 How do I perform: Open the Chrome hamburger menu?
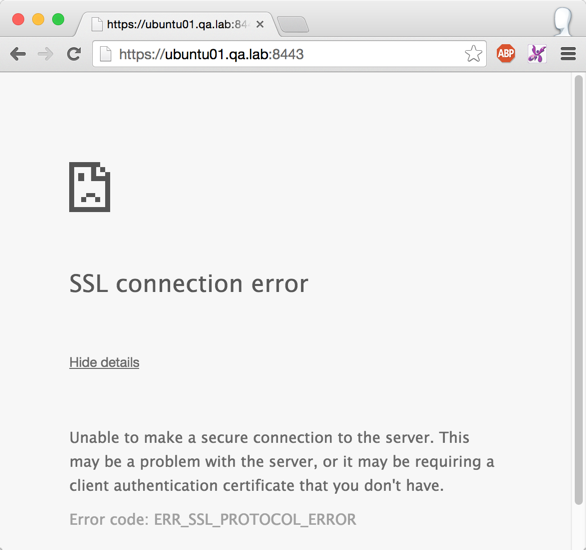click(x=568, y=54)
